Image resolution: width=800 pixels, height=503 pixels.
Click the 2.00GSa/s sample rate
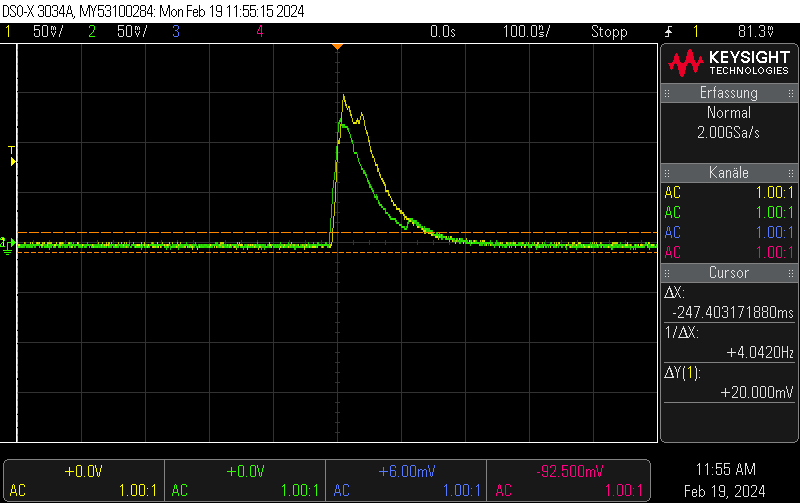[x=729, y=133]
